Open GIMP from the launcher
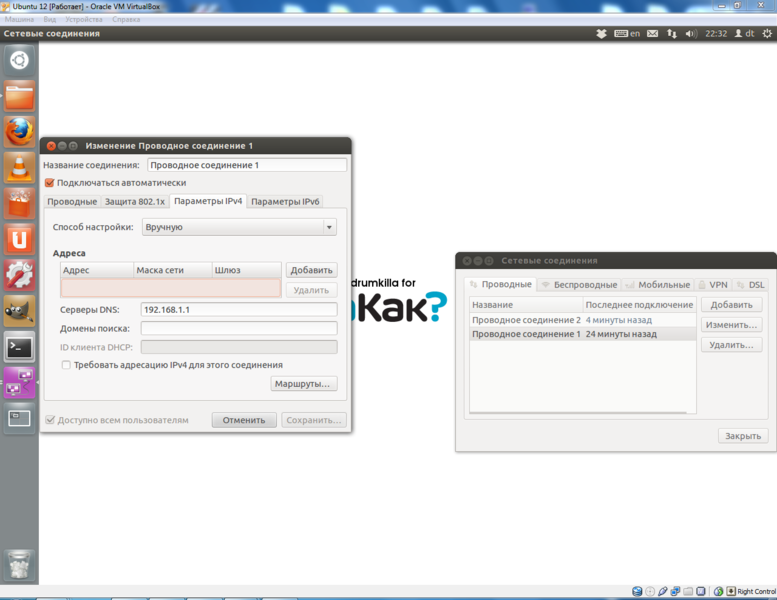Viewport: 777px width, 600px height. point(19,311)
